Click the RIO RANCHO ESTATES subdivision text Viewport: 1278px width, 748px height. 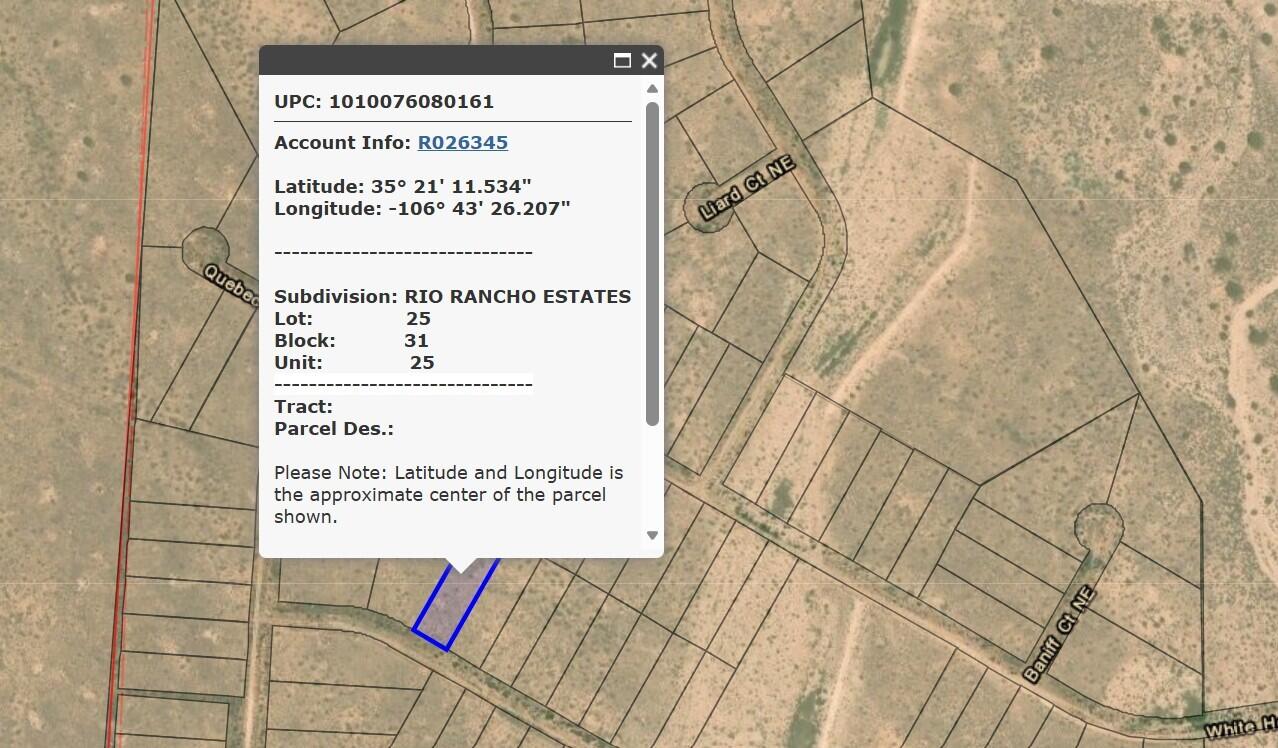coord(517,296)
